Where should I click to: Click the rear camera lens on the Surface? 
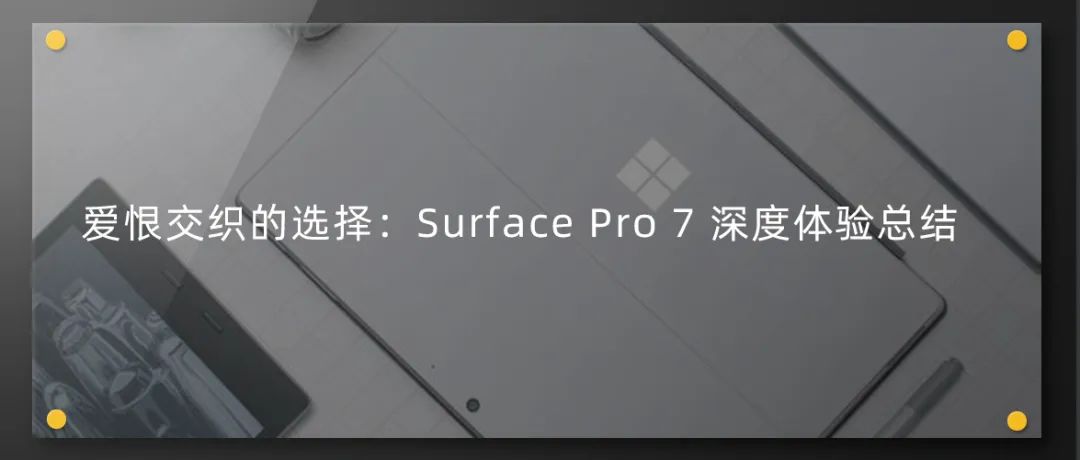tap(472, 404)
